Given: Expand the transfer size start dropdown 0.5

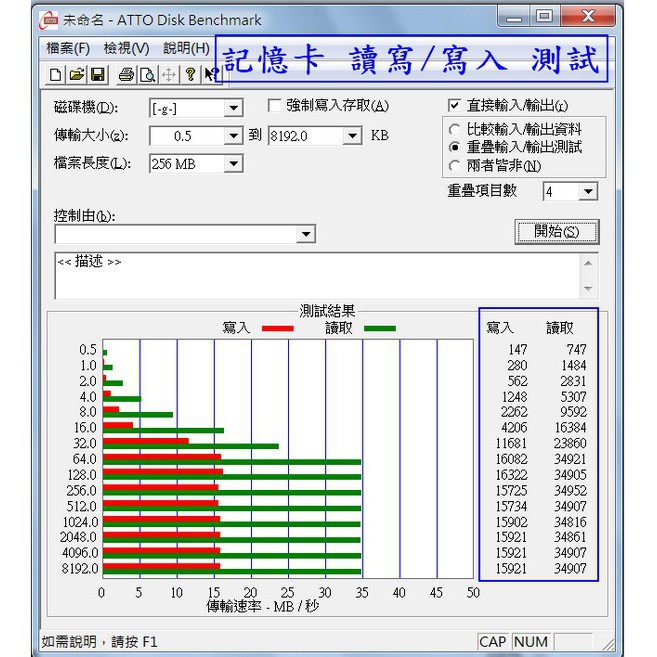Looking at the screenshot, I should [x=233, y=136].
